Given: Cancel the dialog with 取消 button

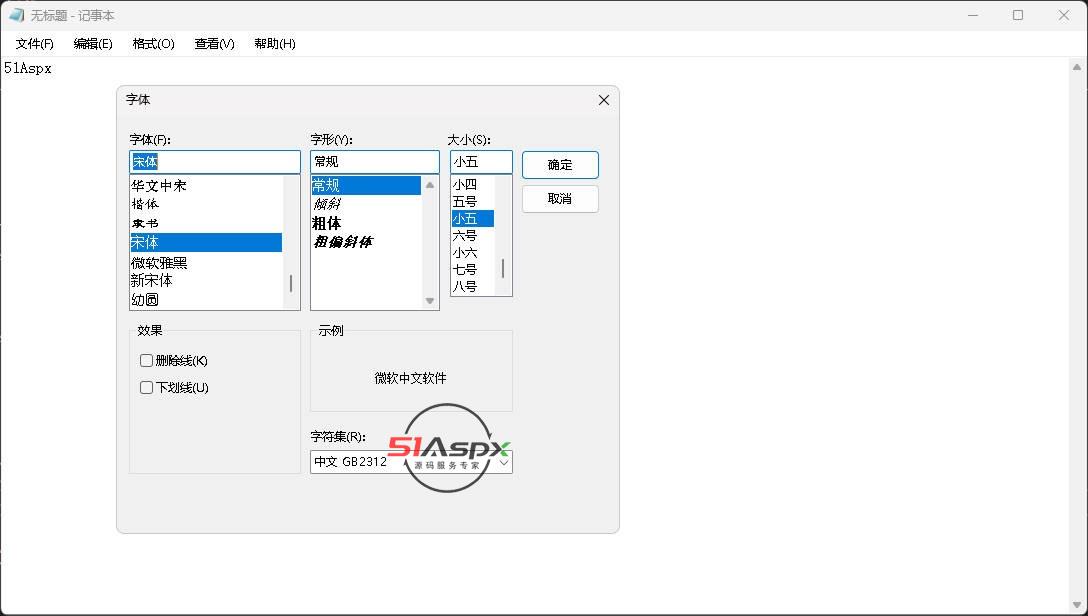Looking at the screenshot, I should coord(560,199).
